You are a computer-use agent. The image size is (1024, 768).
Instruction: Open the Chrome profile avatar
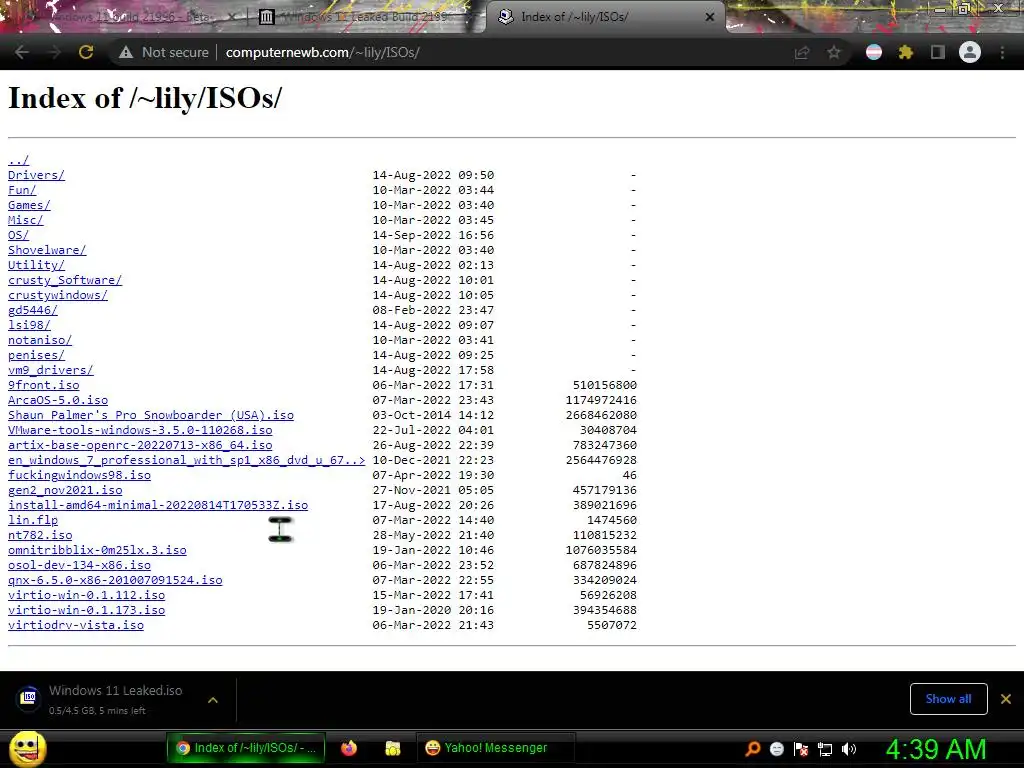pos(970,52)
